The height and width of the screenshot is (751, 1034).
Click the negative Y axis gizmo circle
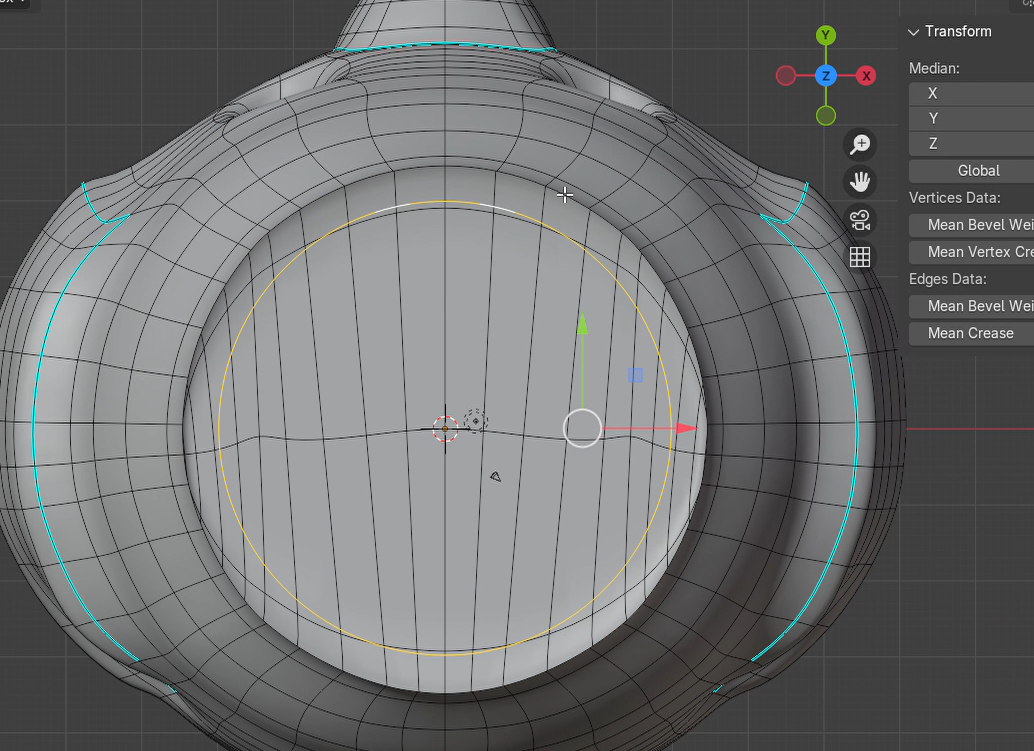pyautogui.click(x=826, y=116)
